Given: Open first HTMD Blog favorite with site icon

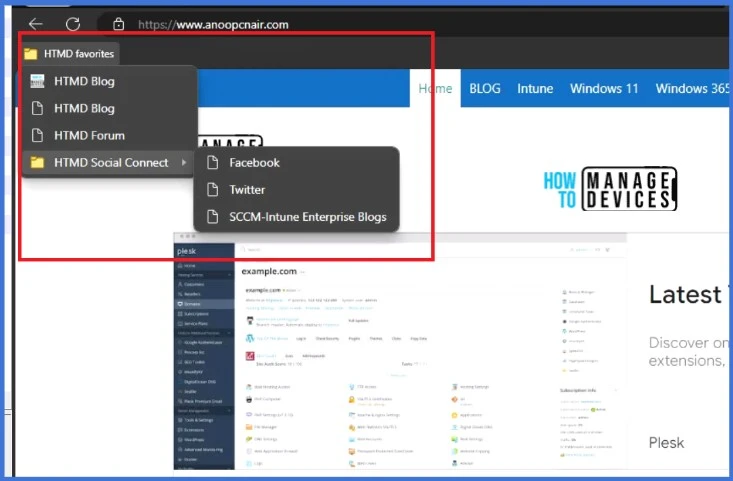Looking at the screenshot, I should pyautogui.click(x=108, y=81).
